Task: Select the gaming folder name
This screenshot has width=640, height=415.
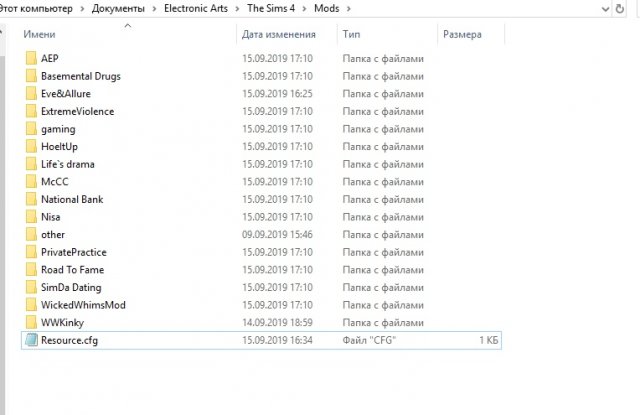Action: 58,129
